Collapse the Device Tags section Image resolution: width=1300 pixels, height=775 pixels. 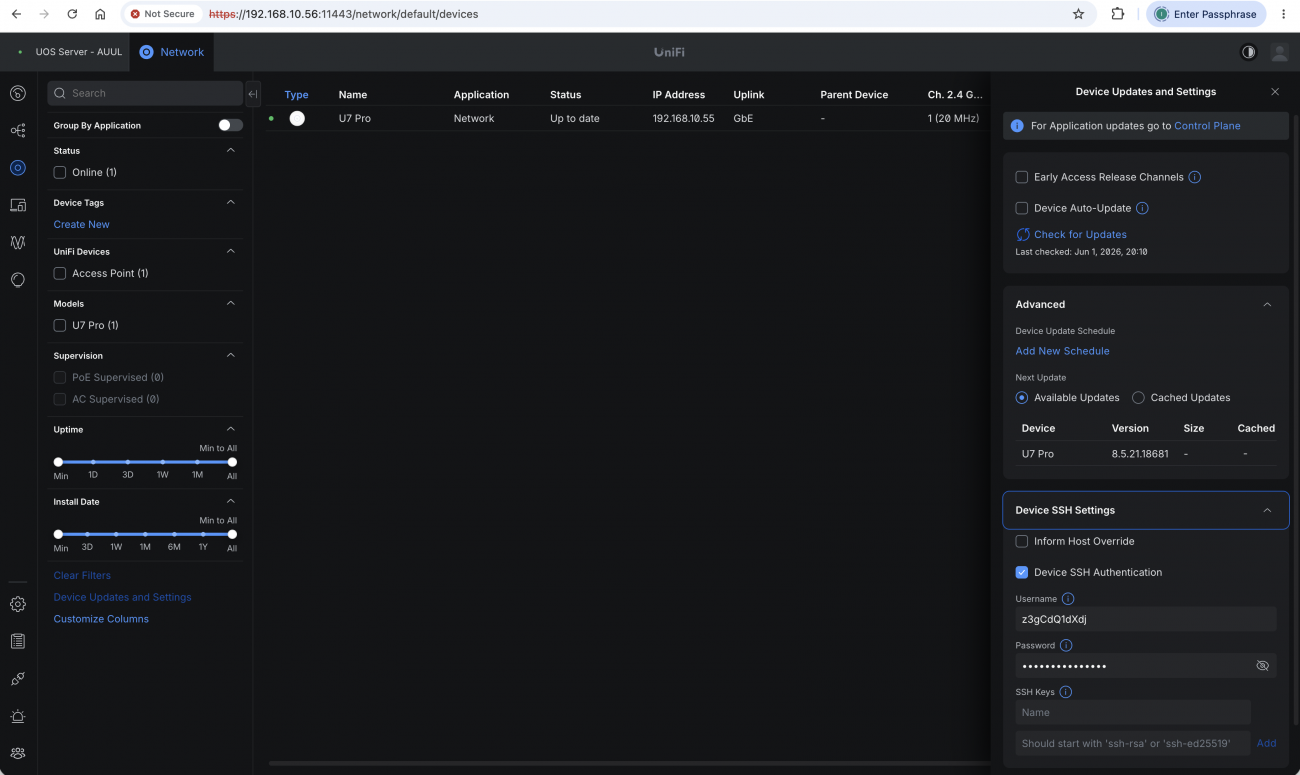click(x=231, y=202)
